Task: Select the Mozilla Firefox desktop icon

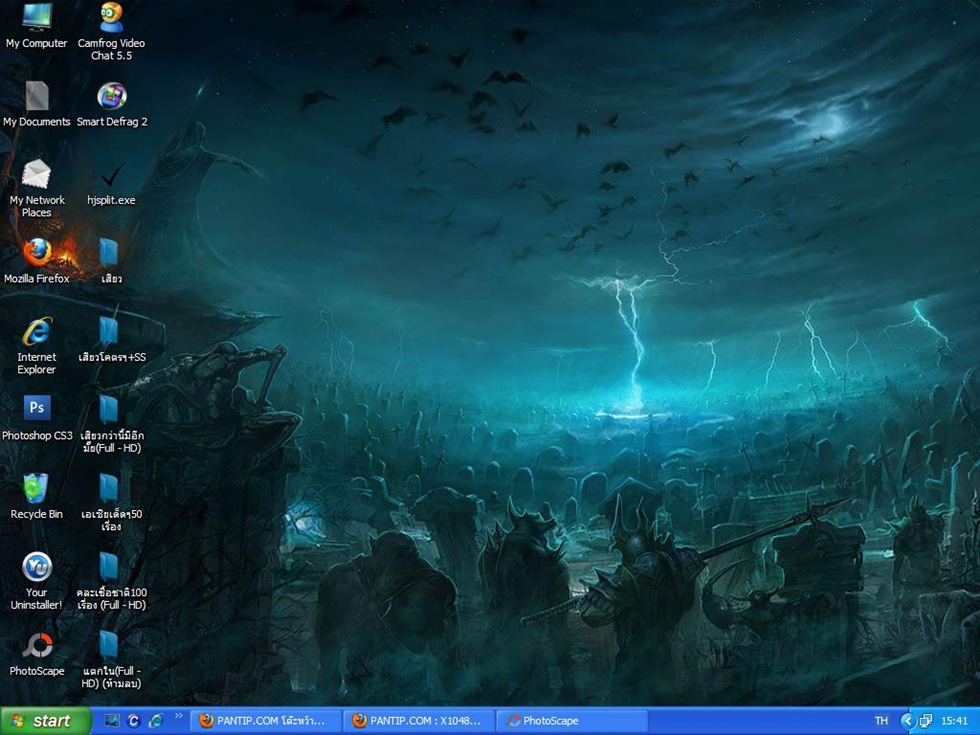Action: 36,261
